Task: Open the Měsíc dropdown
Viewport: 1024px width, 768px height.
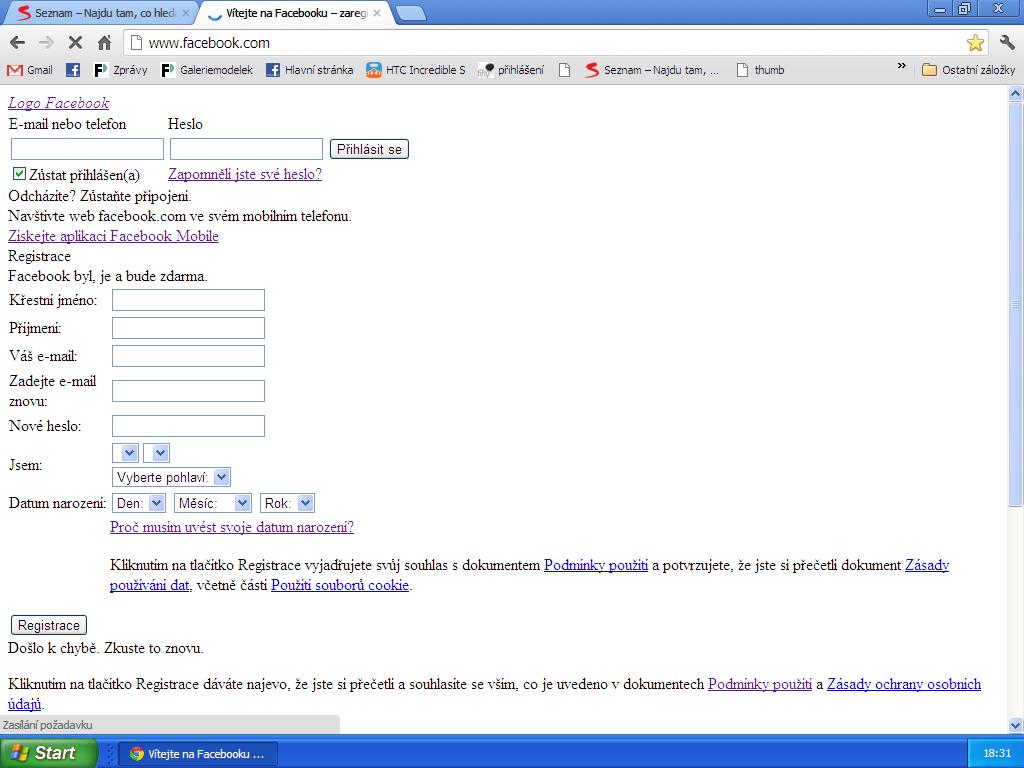Action: (213, 504)
